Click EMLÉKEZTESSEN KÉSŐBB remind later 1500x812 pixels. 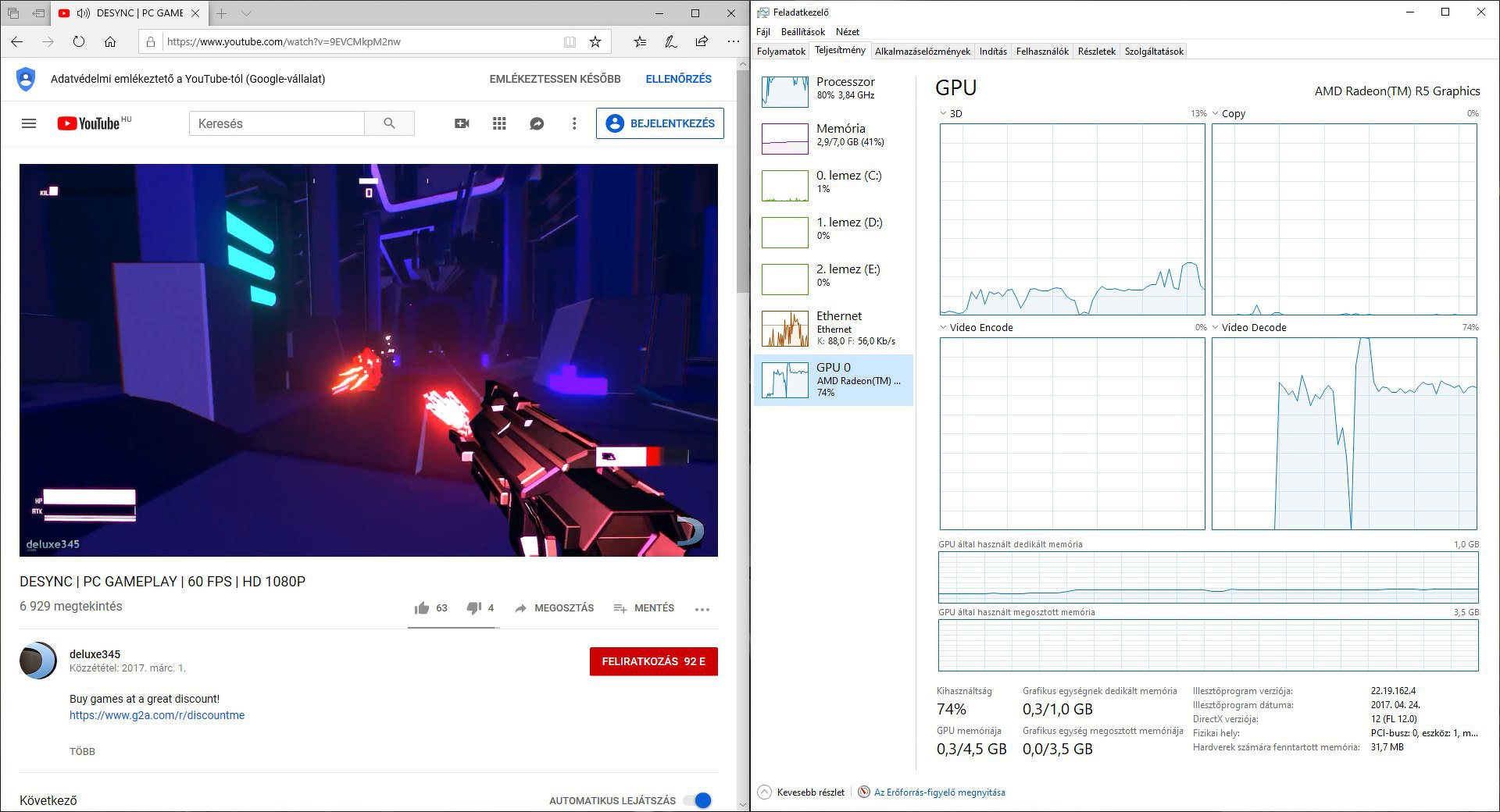point(555,79)
